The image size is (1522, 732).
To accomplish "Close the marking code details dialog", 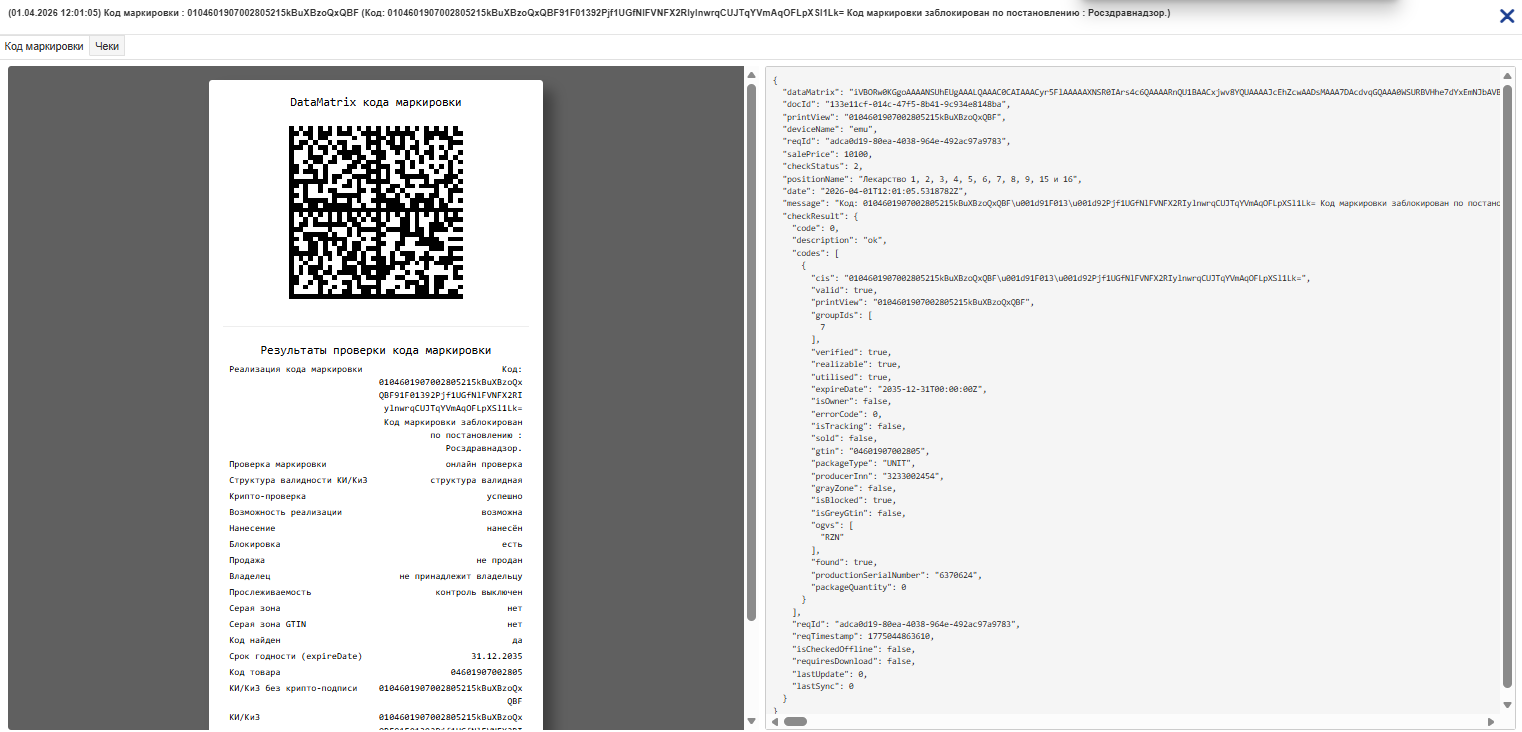I will click(x=1506, y=16).
